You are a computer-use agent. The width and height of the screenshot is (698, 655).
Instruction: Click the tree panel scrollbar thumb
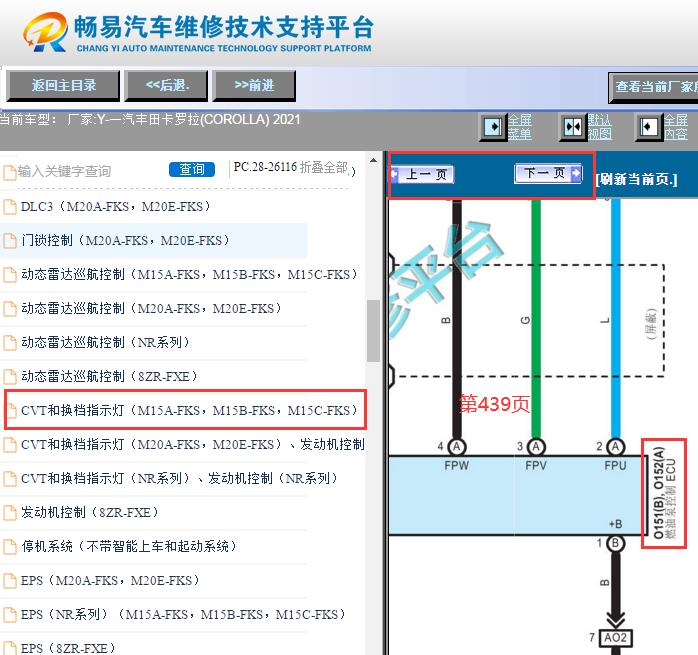tap(373, 331)
